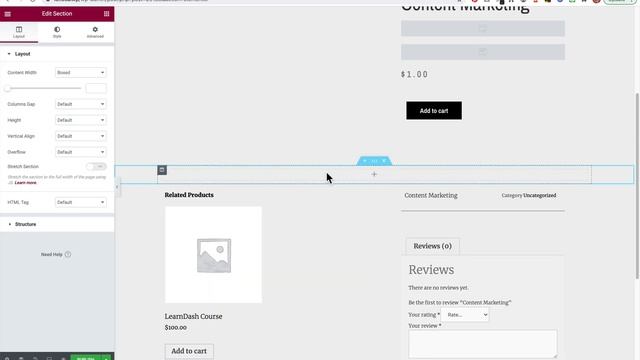
Task: Select the Content Marketing meta text
Action: 431,196
